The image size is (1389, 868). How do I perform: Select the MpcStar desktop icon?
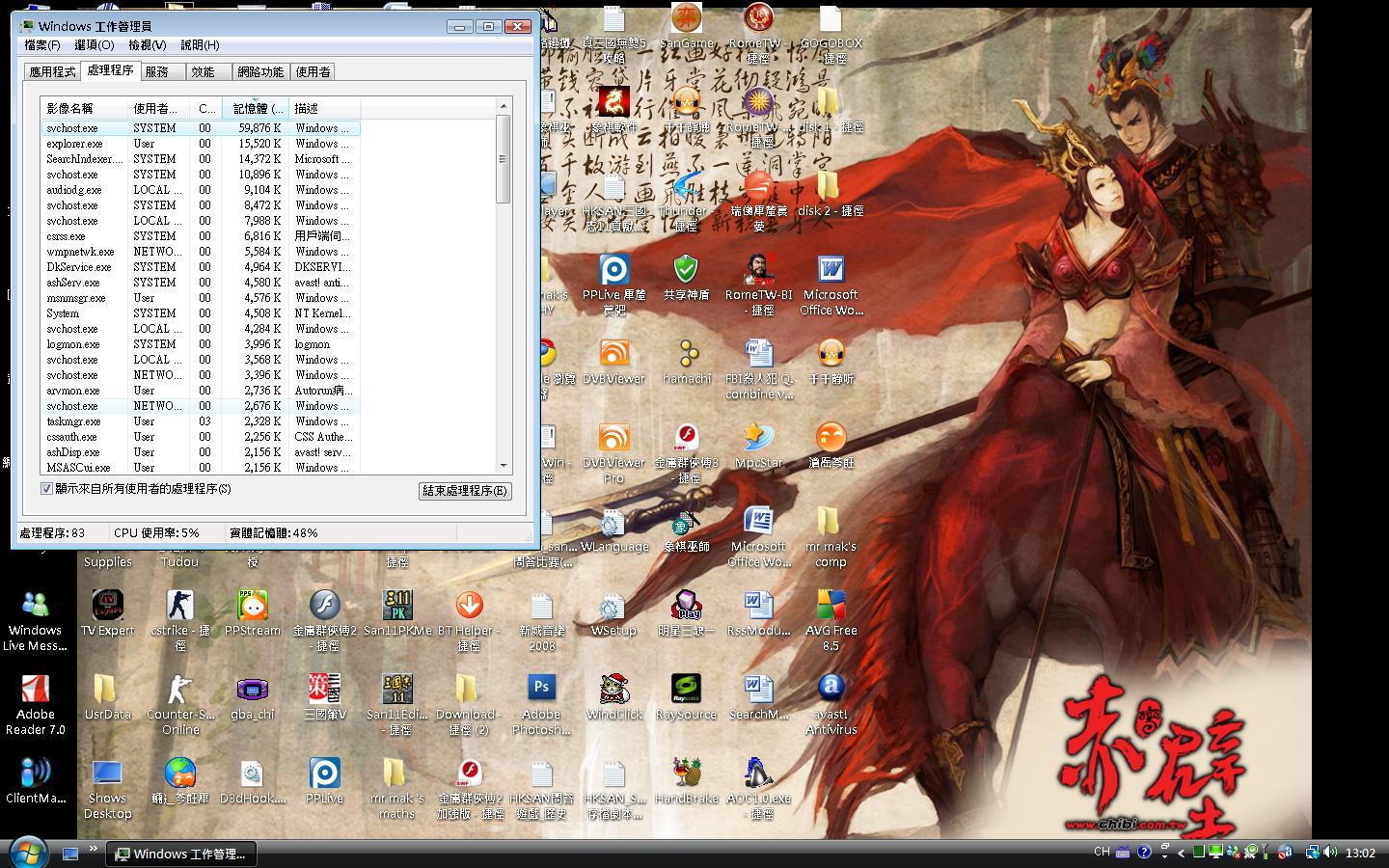(x=759, y=445)
